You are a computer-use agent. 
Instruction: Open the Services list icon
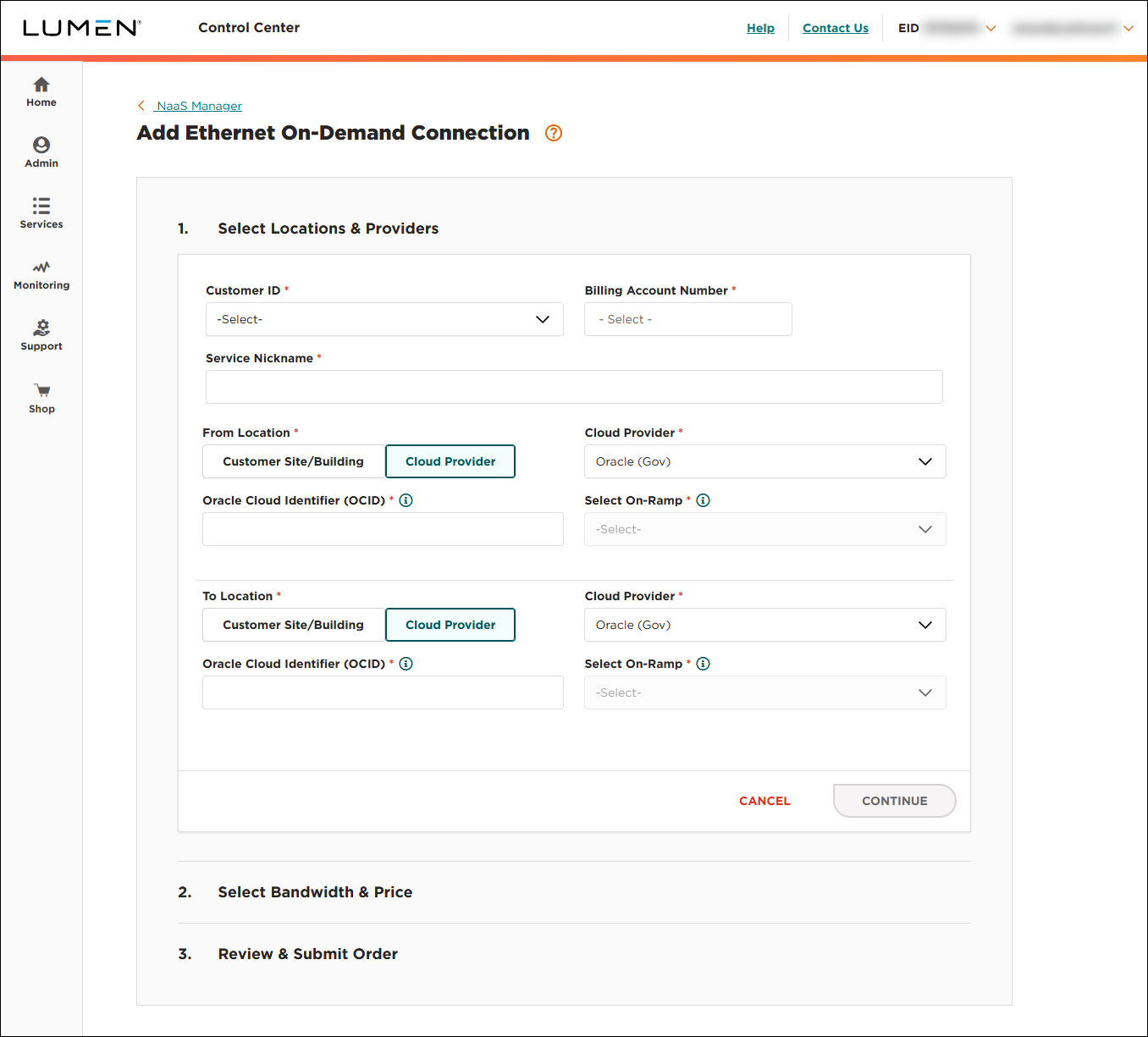[41, 206]
